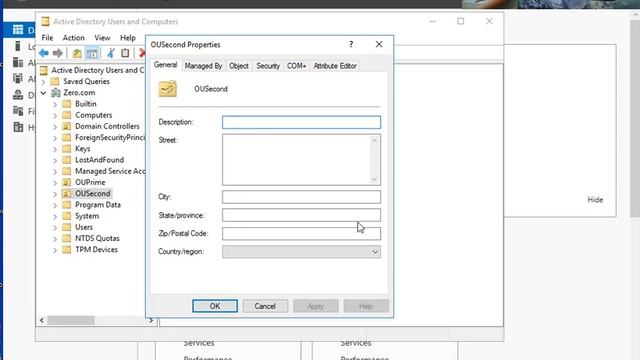Click the Zero.com domain icon
The width and height of the screenshot is (640, 360).
pyautogui.click(x=56, y=93)
